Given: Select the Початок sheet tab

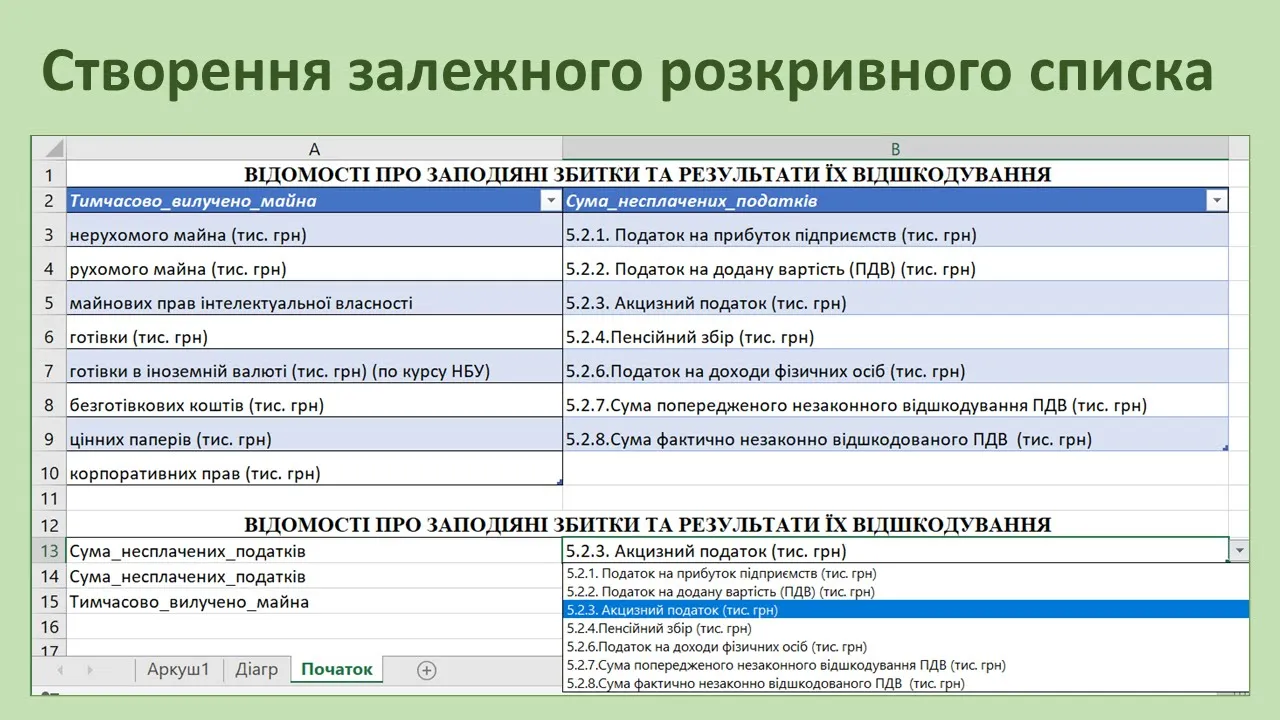Looking at the screenshot, I should (336, 670).
